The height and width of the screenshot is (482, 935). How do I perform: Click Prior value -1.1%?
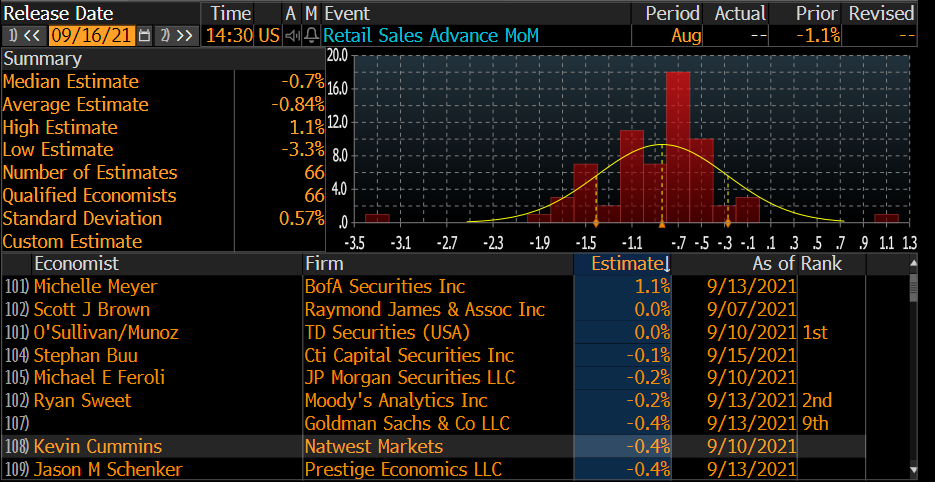click(818, 36)
